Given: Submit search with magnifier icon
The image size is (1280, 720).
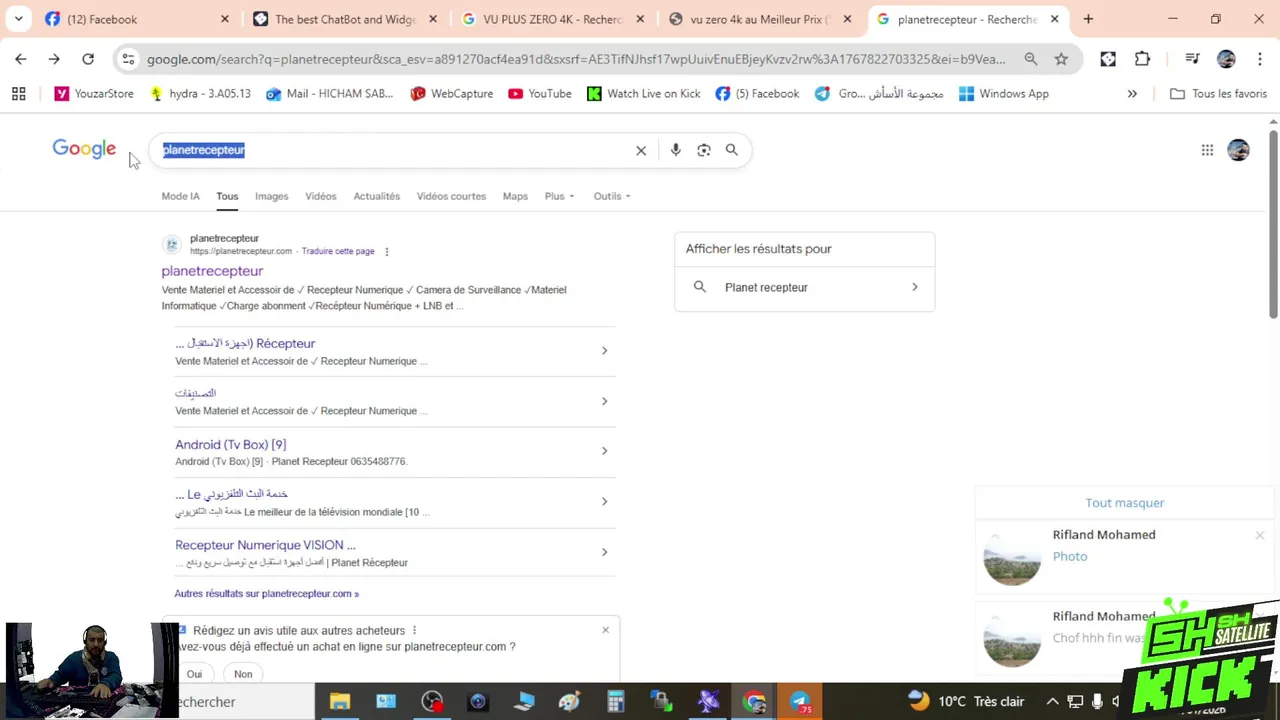Looking at the screenshot, I should (732, 150).
